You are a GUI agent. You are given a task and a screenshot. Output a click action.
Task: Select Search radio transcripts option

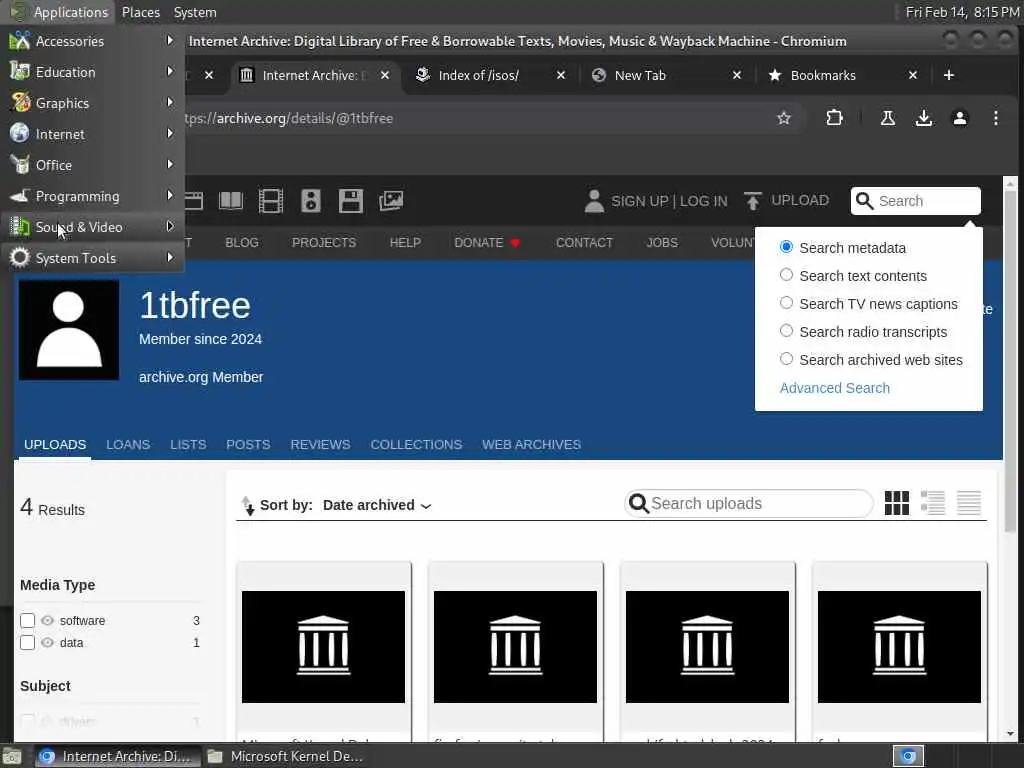(786, 331)
